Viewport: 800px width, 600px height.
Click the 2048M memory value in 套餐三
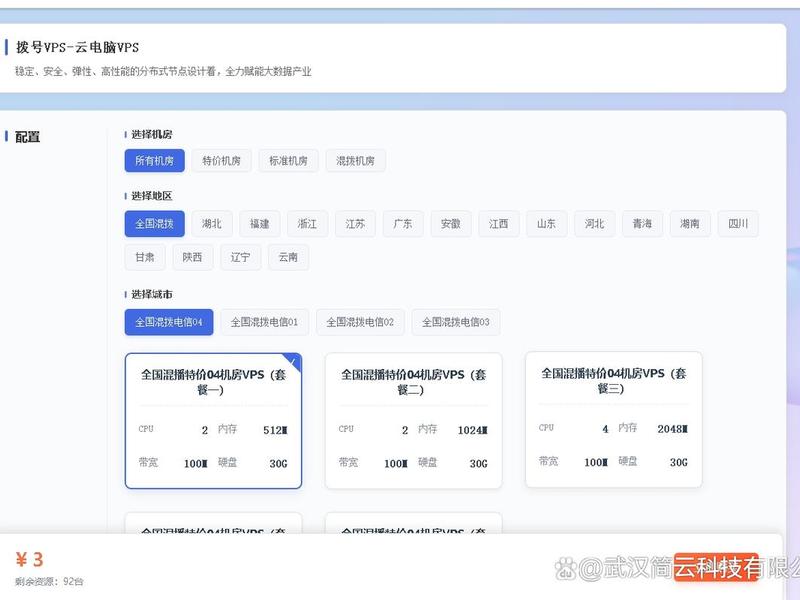(x=672, y=429)
